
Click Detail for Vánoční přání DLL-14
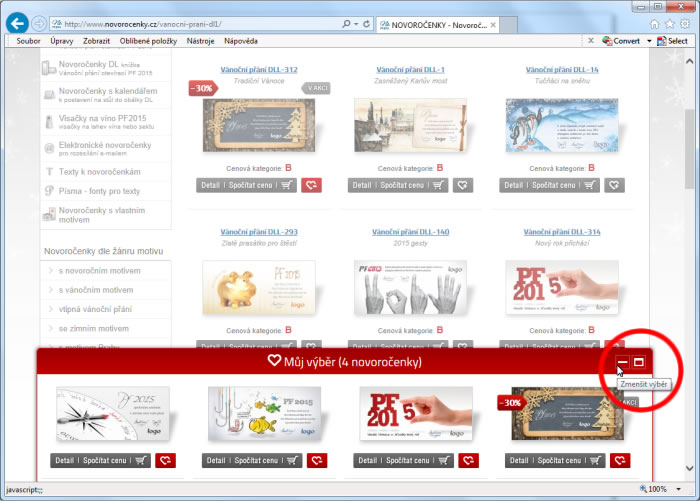(513, 185)
